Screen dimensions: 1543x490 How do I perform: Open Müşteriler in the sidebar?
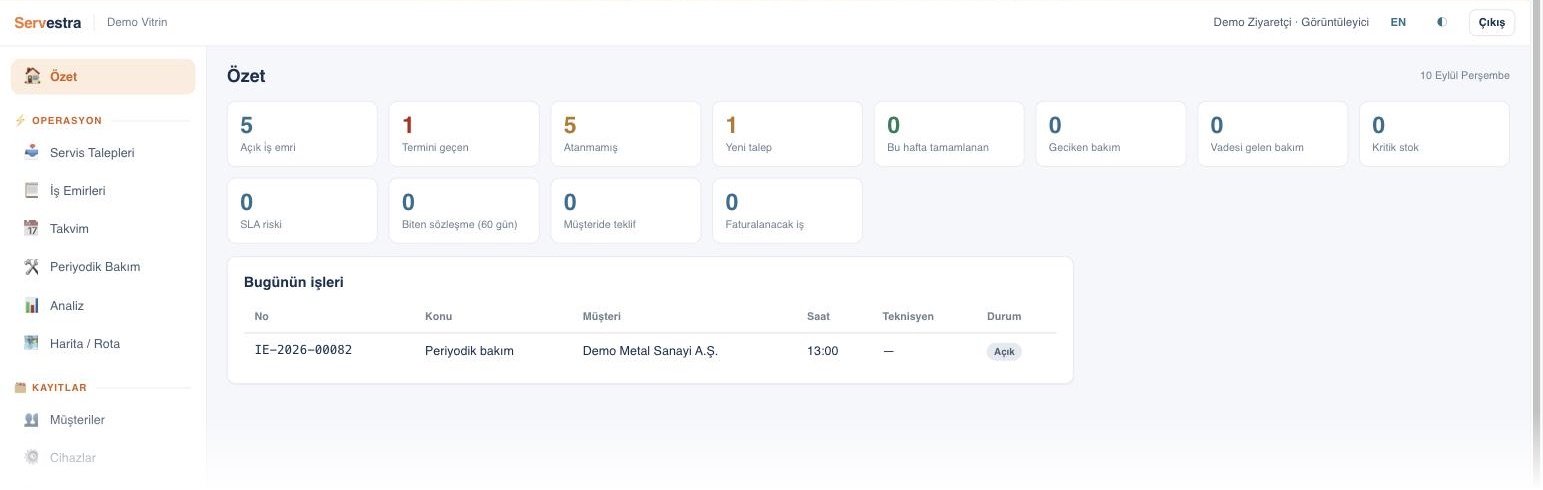point(103,420)
